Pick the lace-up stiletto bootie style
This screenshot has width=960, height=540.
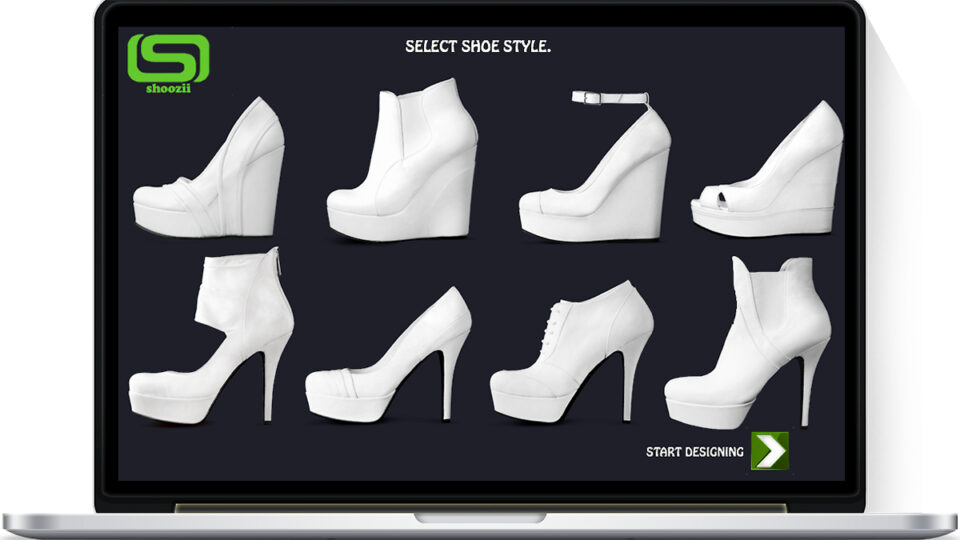point(572,351)
